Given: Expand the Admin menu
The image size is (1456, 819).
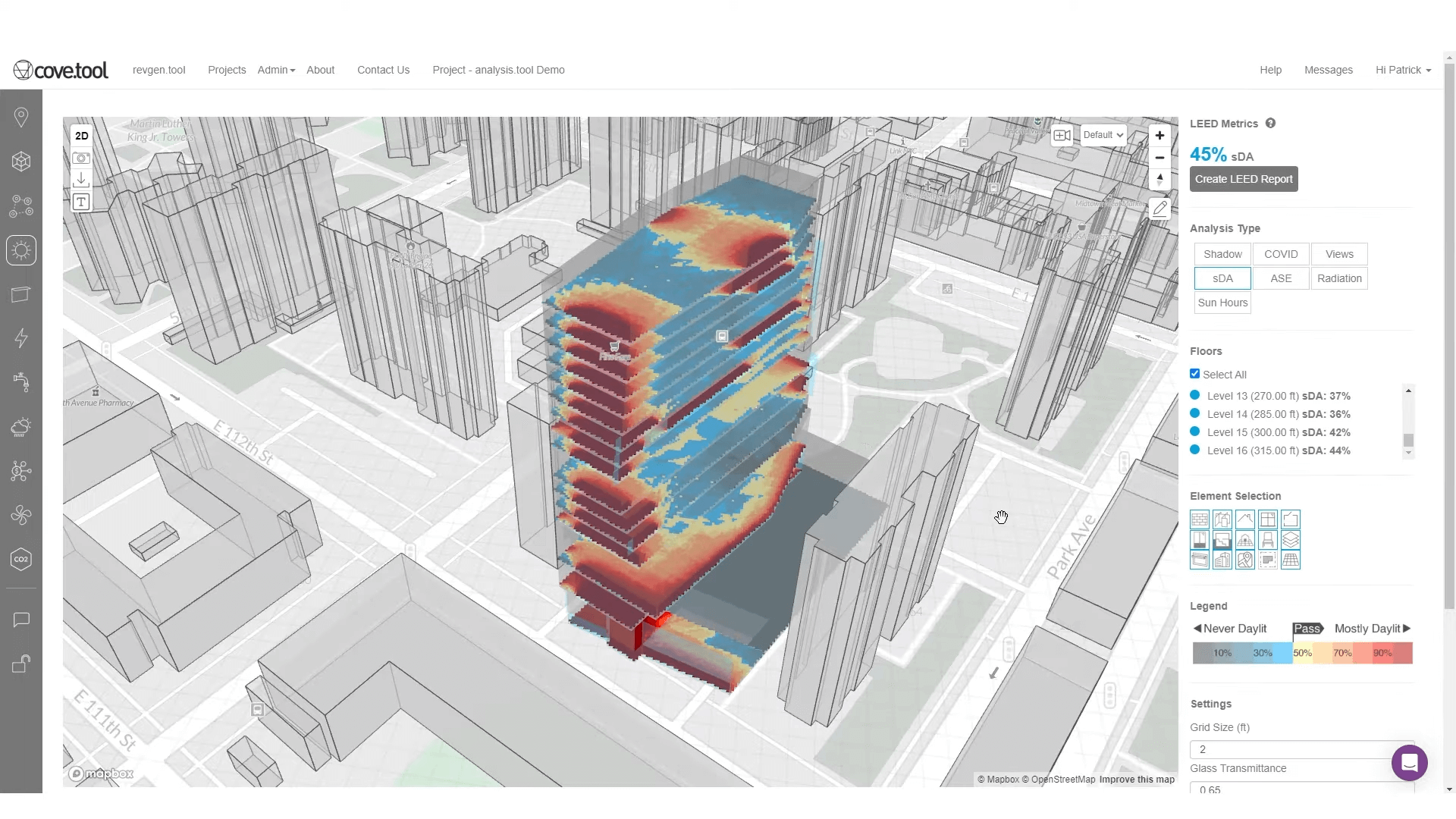Looking at the screenshot, I should click(276, 70).
